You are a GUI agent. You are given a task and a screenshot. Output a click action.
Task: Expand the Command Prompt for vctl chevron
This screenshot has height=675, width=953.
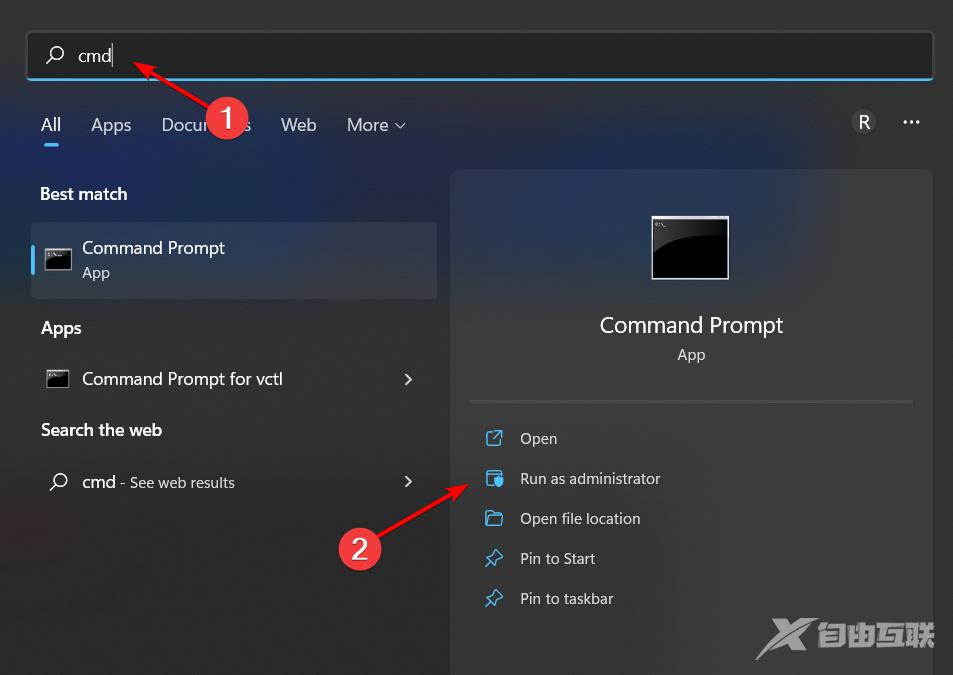pos(408,379)
